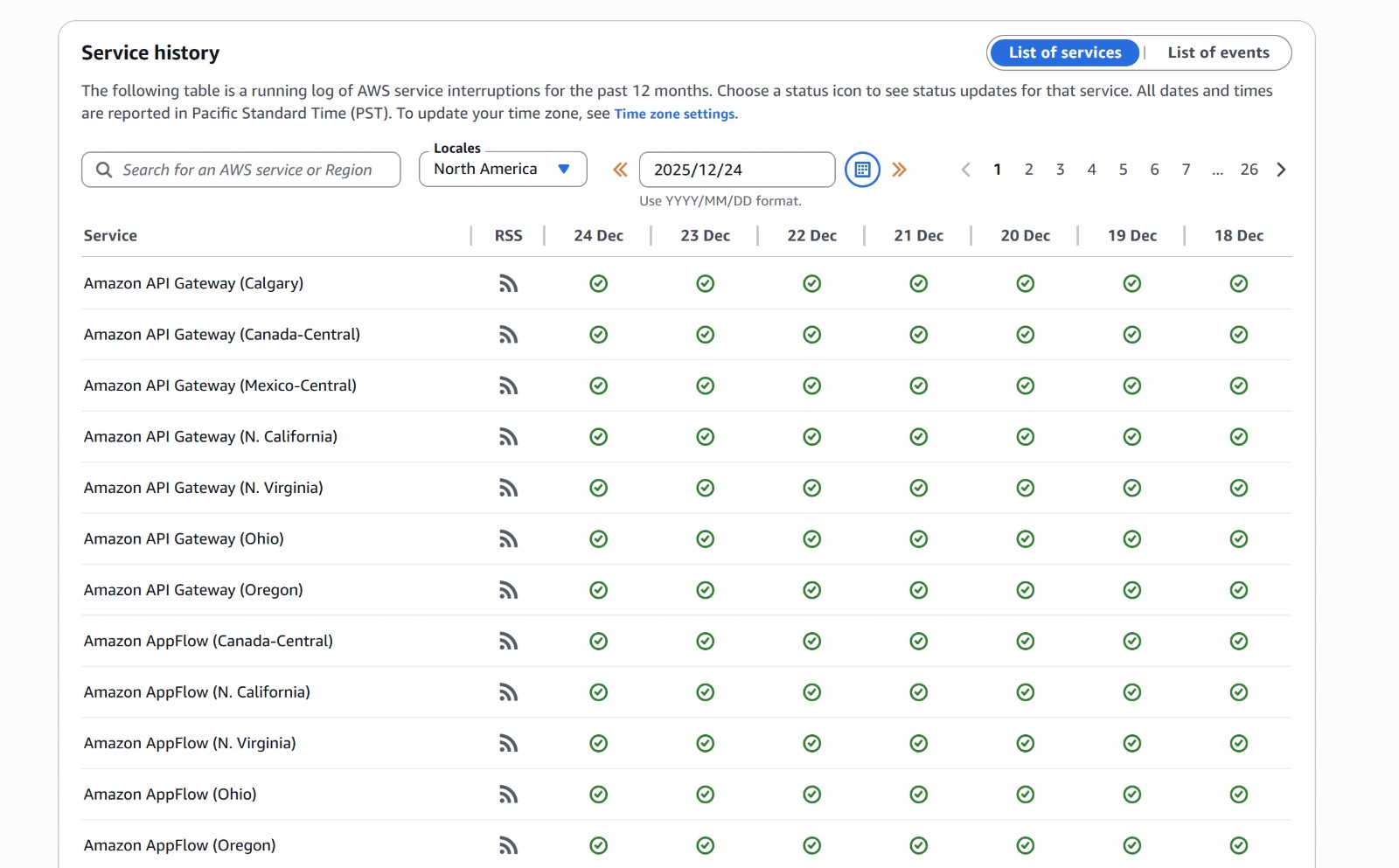Go to page 7 of services
This screenshot has width=1399, height=868.
coord(1186,170)
